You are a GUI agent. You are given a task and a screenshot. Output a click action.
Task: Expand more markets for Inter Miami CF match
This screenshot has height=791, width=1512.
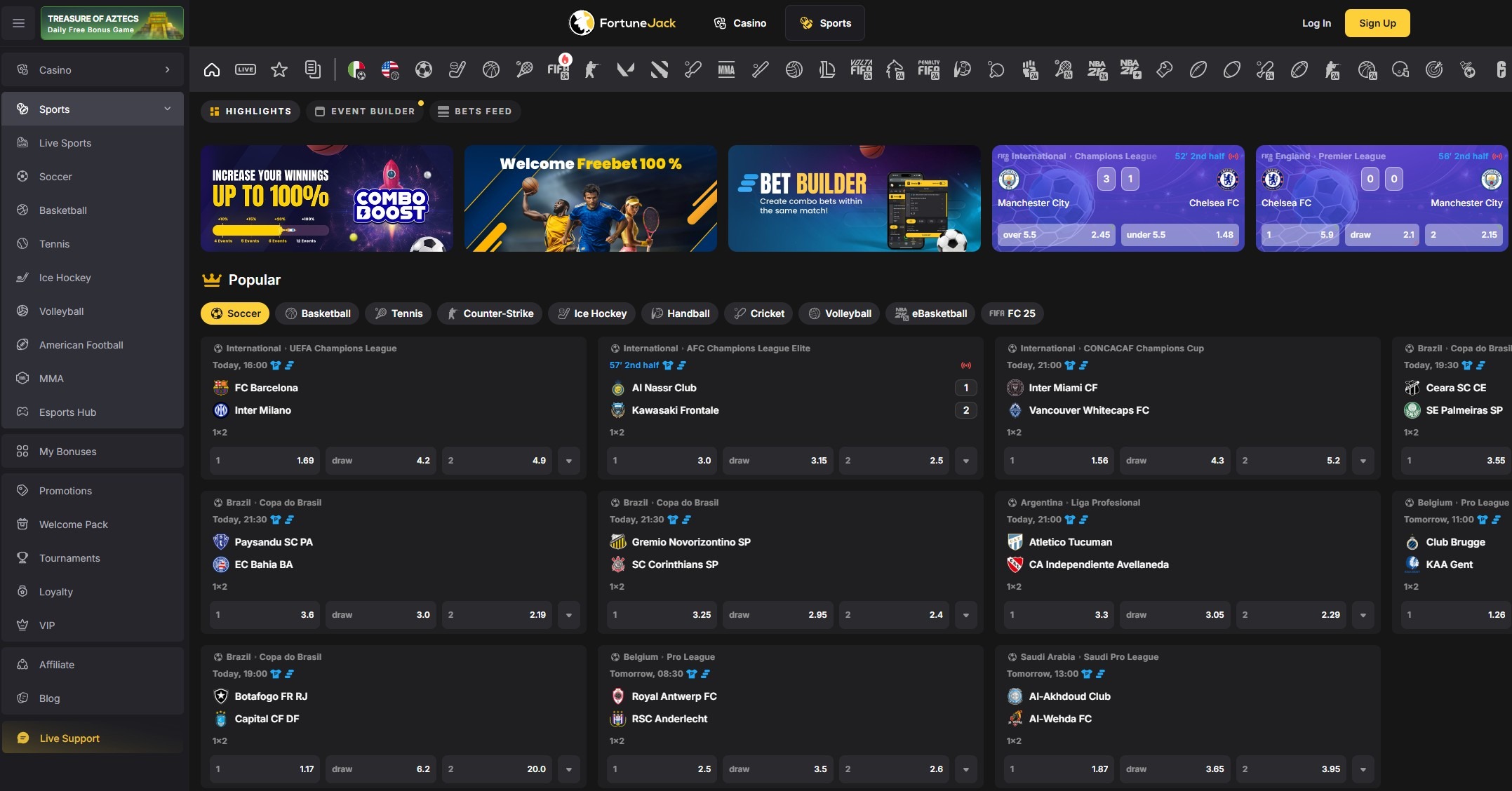[1363, 461]
